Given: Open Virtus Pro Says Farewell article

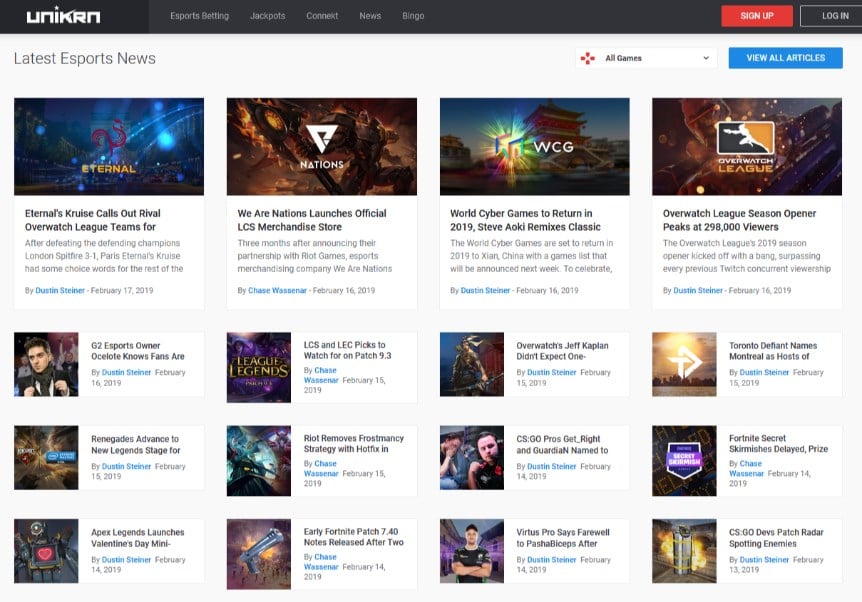Looking at the screenshot, I should [x=563, y=538].
